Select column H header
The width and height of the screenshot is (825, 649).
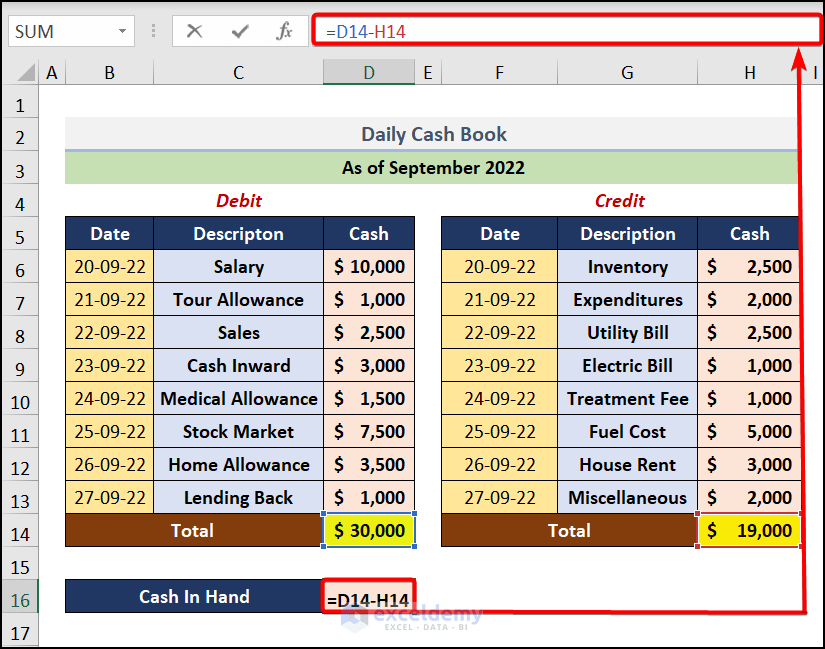pos(749,72)
